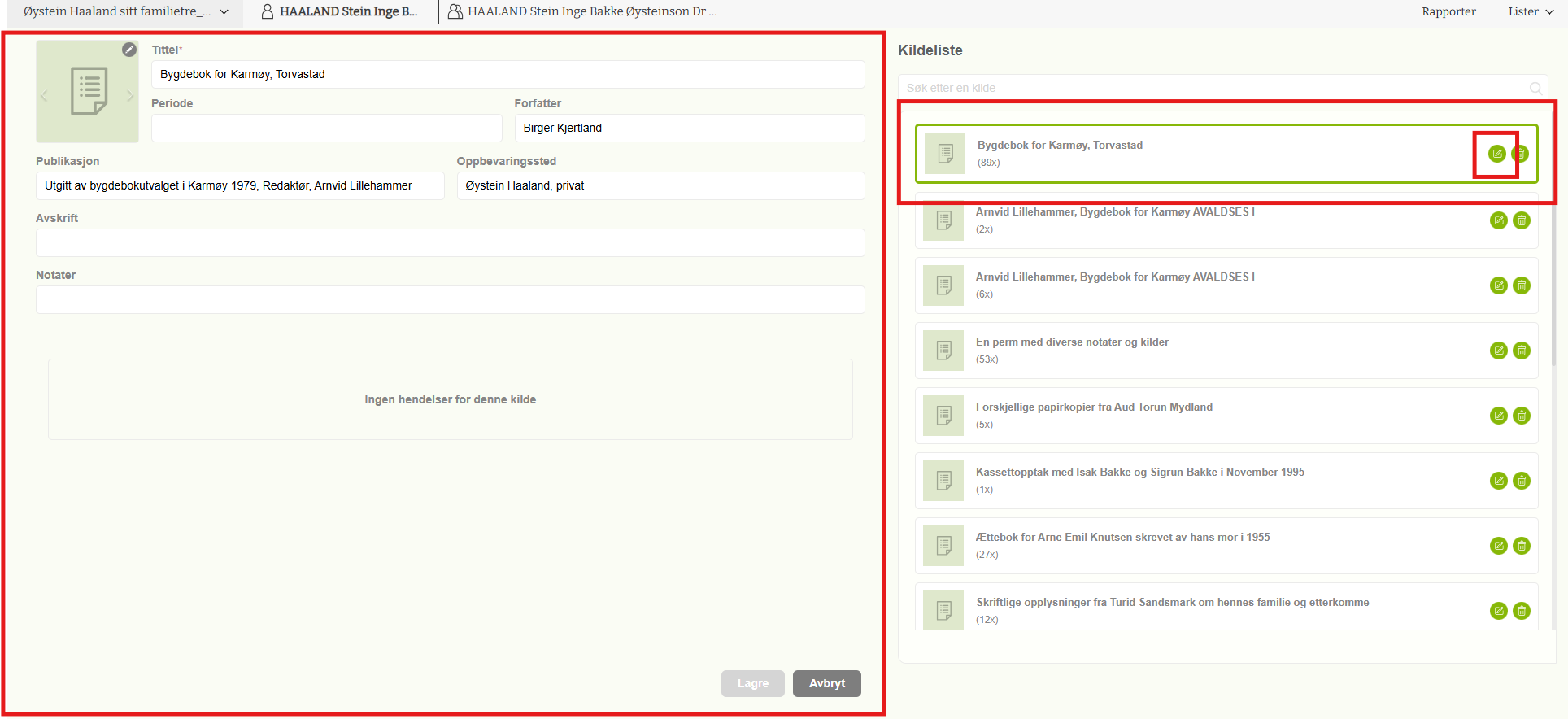This screenshot has width=1568, height=719.
Task: Show previous source image with left chevron
Action: point(45,96)
